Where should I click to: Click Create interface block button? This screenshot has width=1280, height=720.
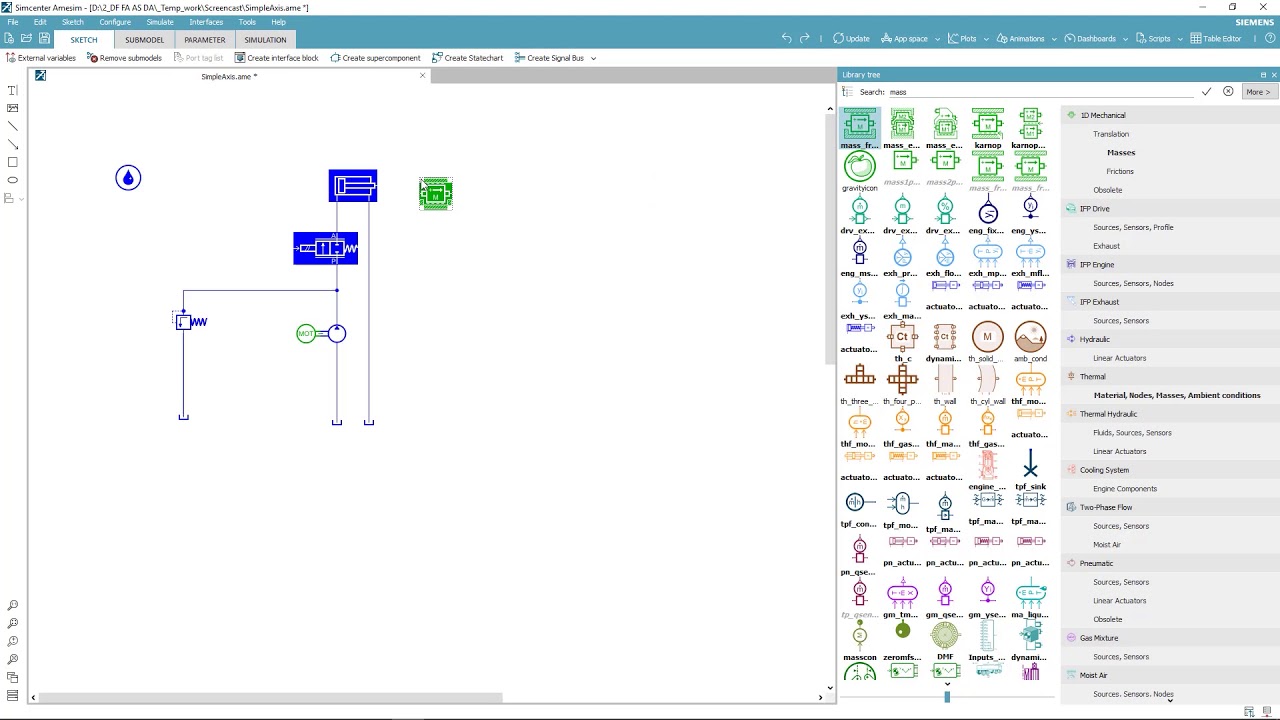[276, 58]
